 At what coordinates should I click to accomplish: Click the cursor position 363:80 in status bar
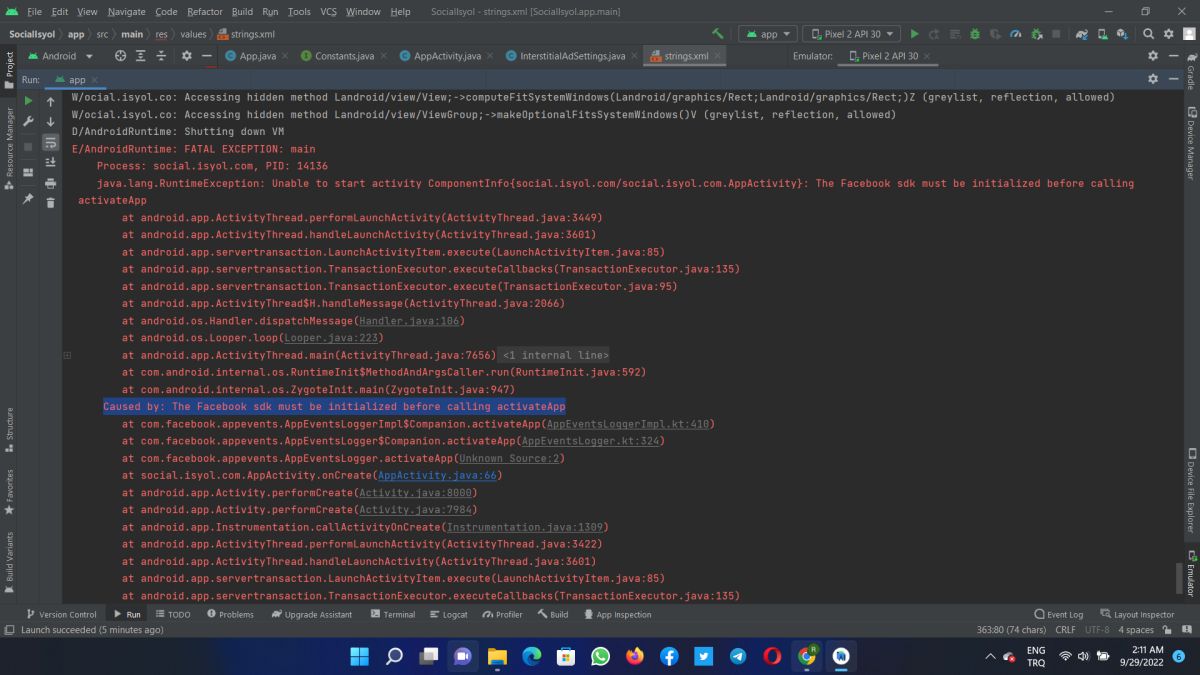pos(1011,630)
